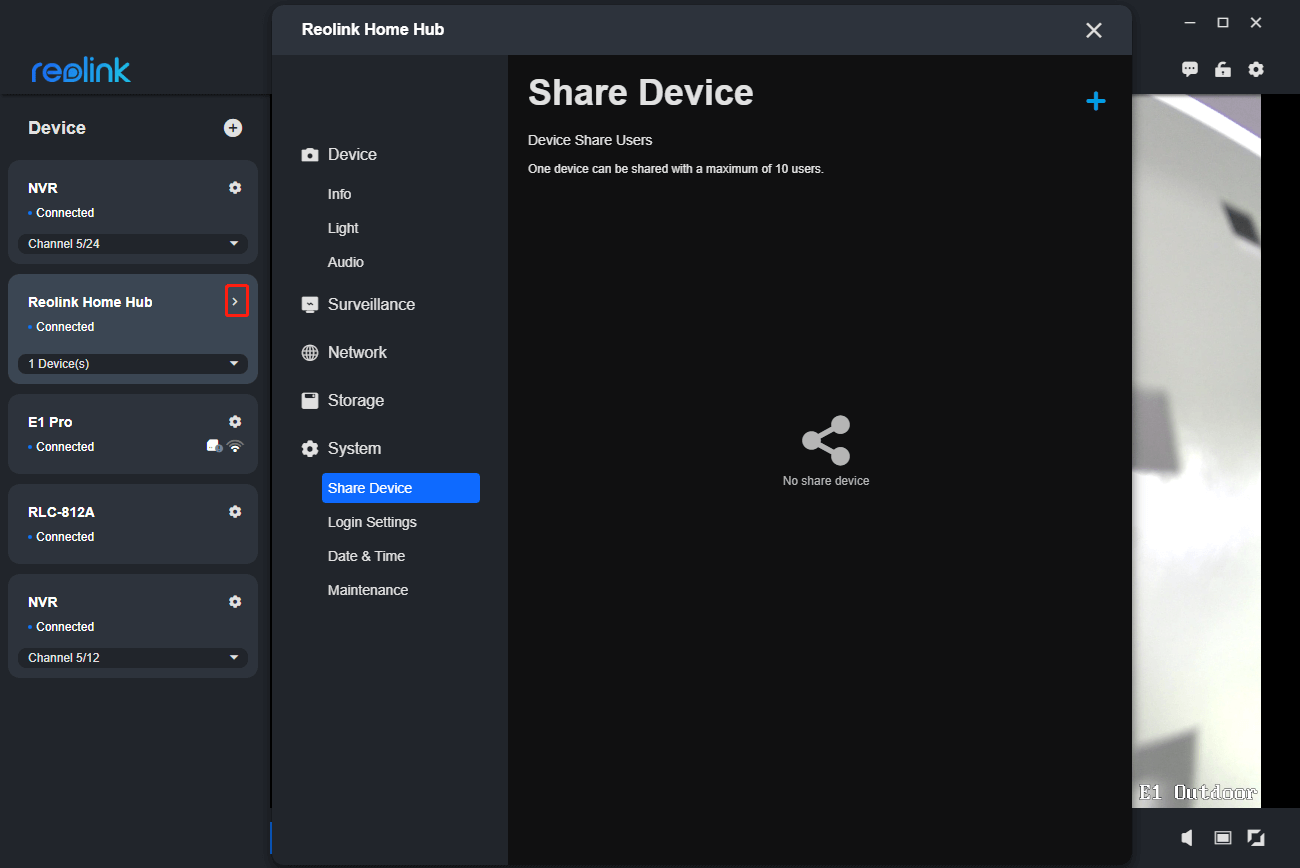This screenshot has width=1300, height=868.
Task: Close the Reolink Home Hub settings dialog
Action: coord(1094,30)
